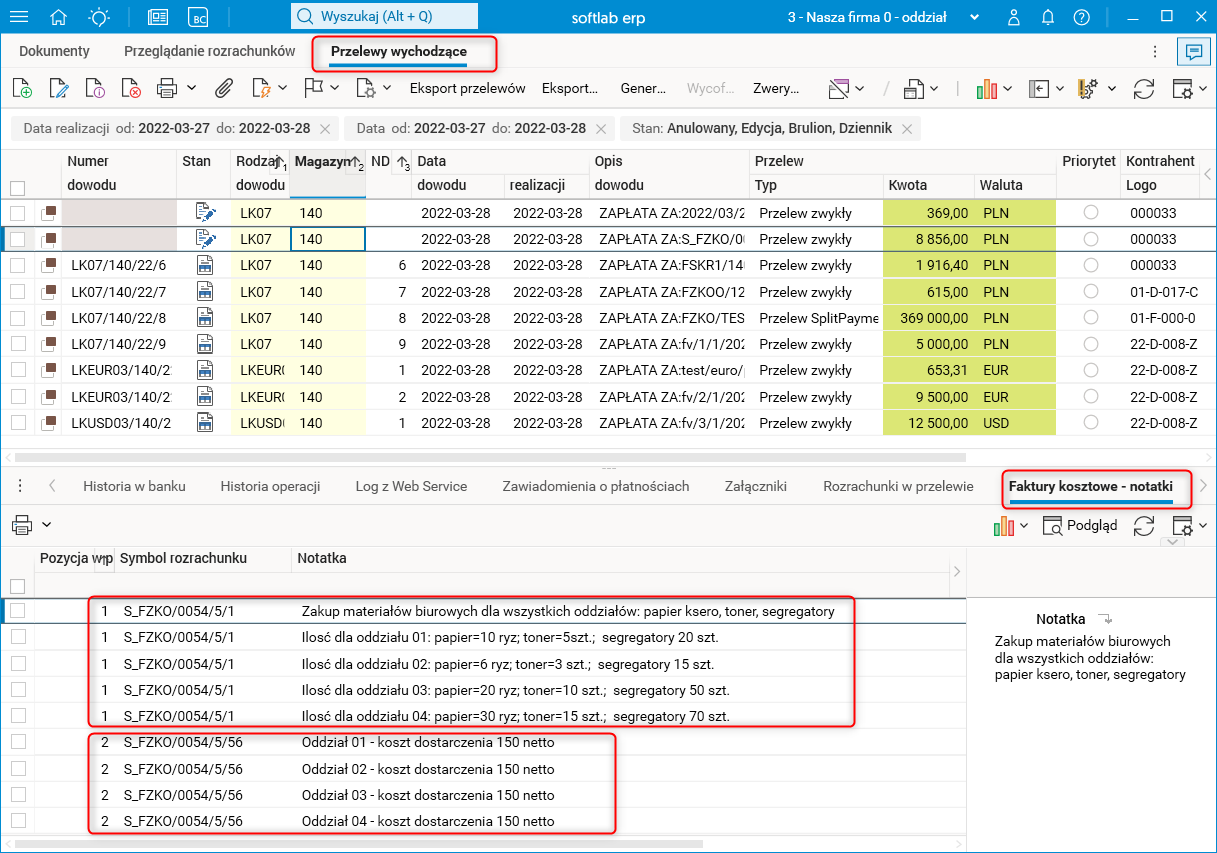Click the add new document icon
The image size is (1217, 853).
22,89
